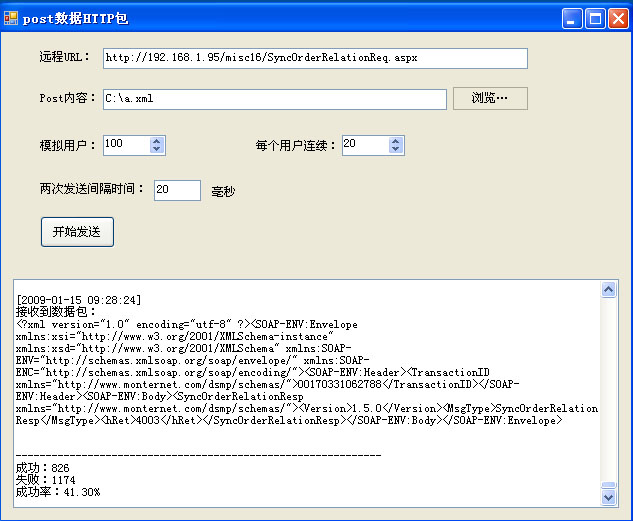Click the 每个用户连续 value field
Viewport: 633px width, 521px height.
coord(365,145)
